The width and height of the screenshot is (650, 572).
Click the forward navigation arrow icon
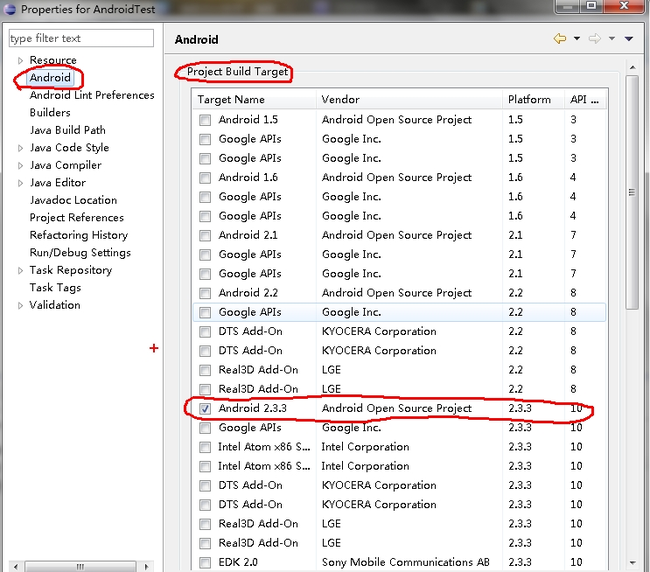595,39
